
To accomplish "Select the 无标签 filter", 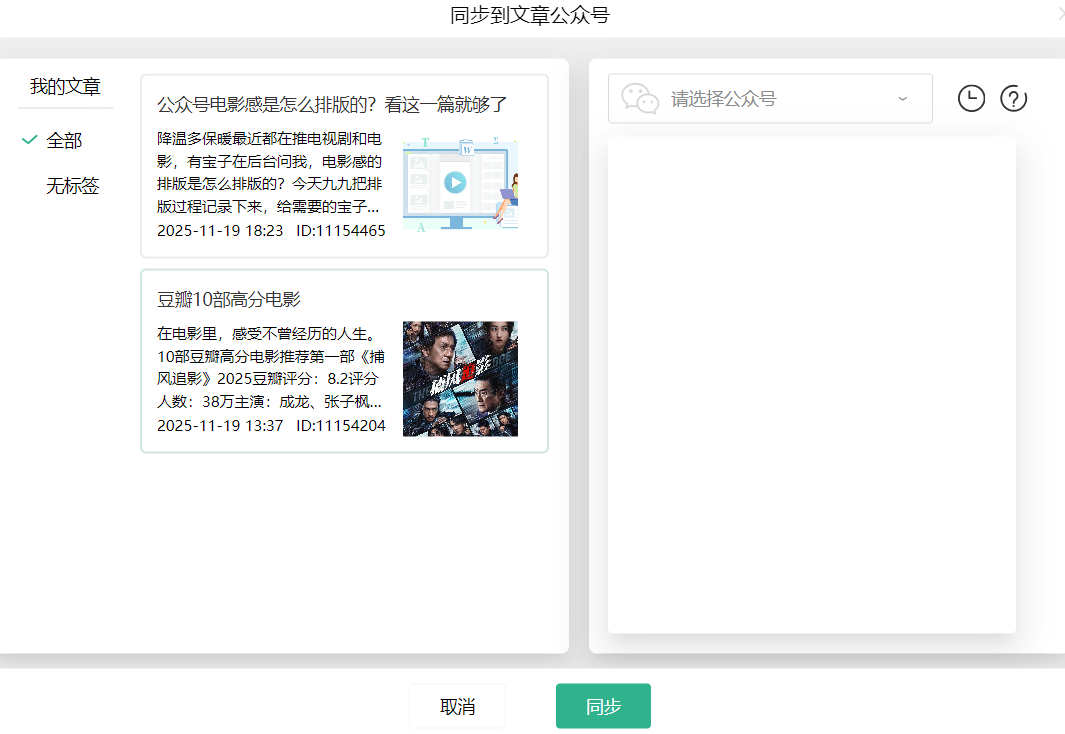I will pos(72,186).
